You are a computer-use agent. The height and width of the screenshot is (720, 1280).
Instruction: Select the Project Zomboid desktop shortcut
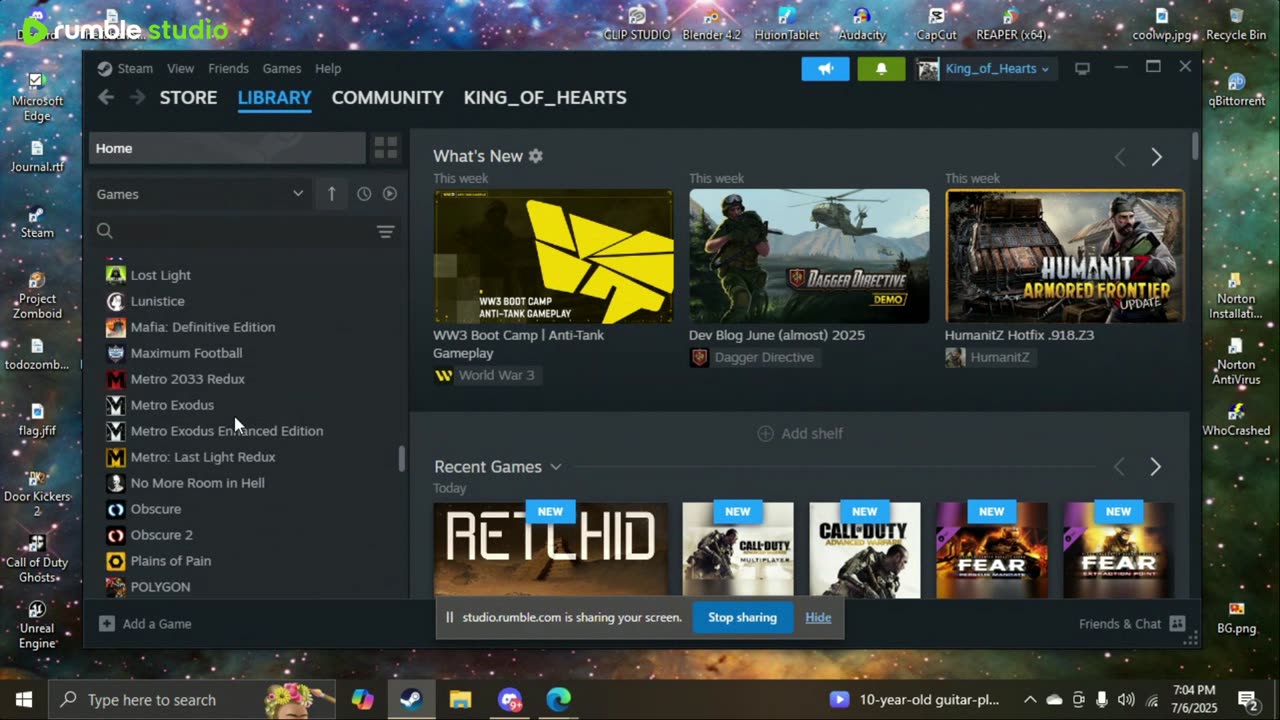pyautogui.click(x=37, y=295)
